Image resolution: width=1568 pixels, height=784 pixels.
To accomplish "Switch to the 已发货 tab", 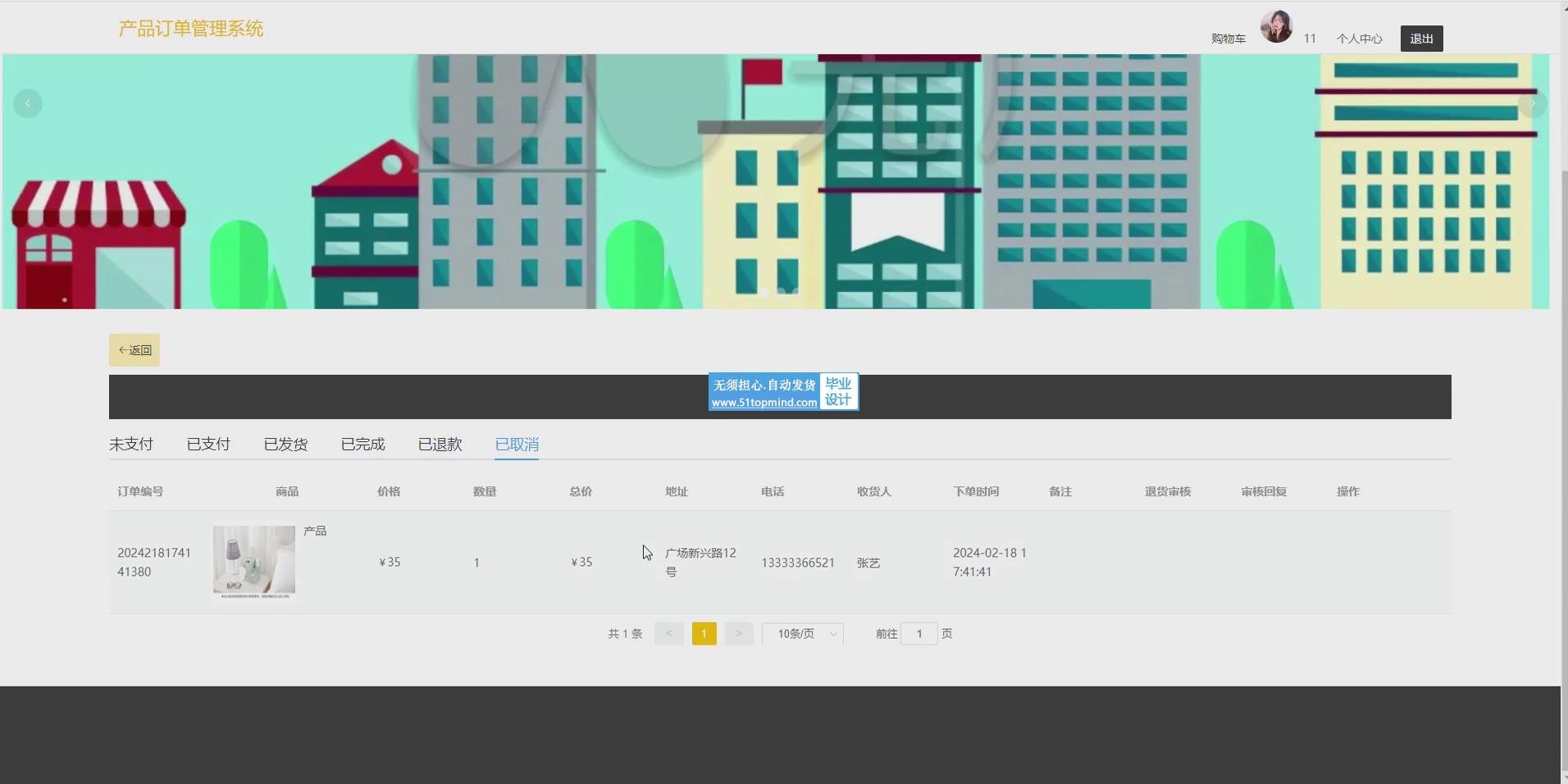I will [x=285, y=444].
